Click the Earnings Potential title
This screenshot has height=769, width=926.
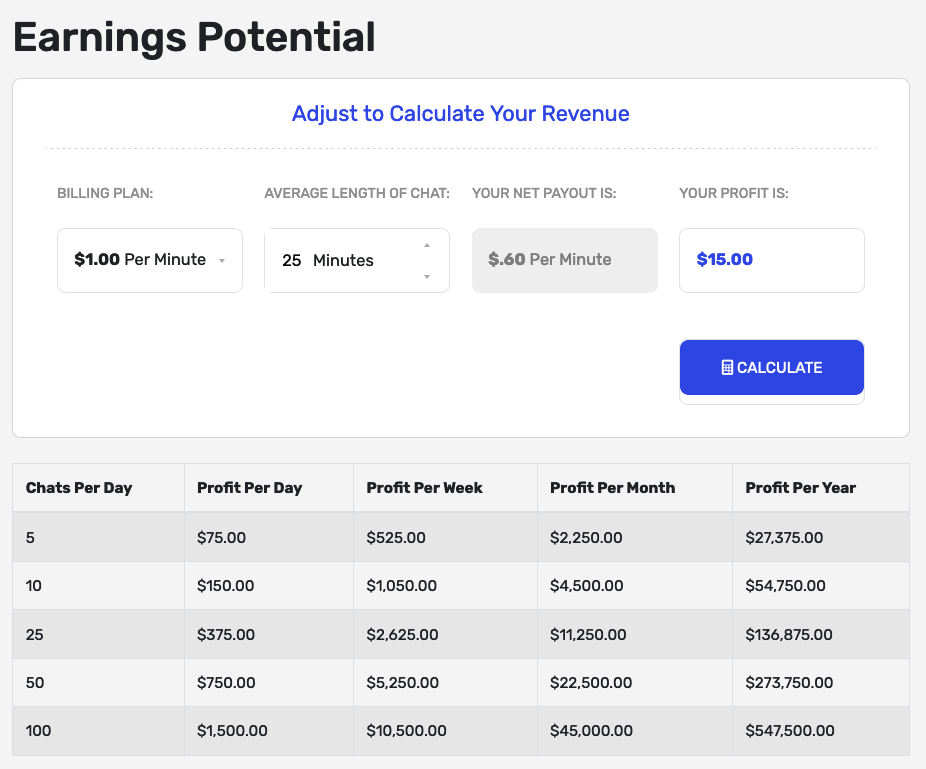[194, 37]
